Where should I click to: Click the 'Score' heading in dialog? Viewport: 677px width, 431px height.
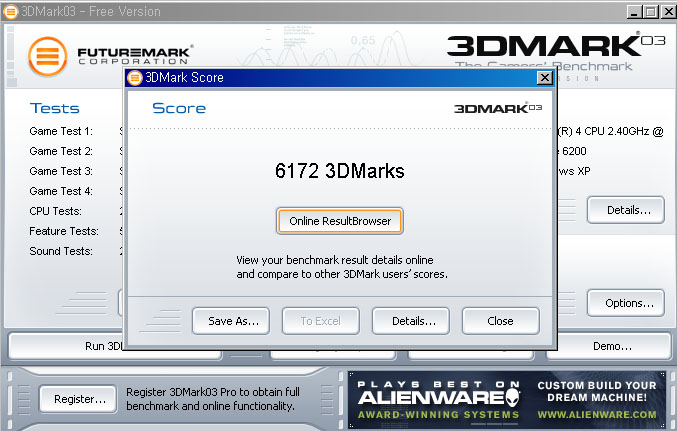point(179,108)
